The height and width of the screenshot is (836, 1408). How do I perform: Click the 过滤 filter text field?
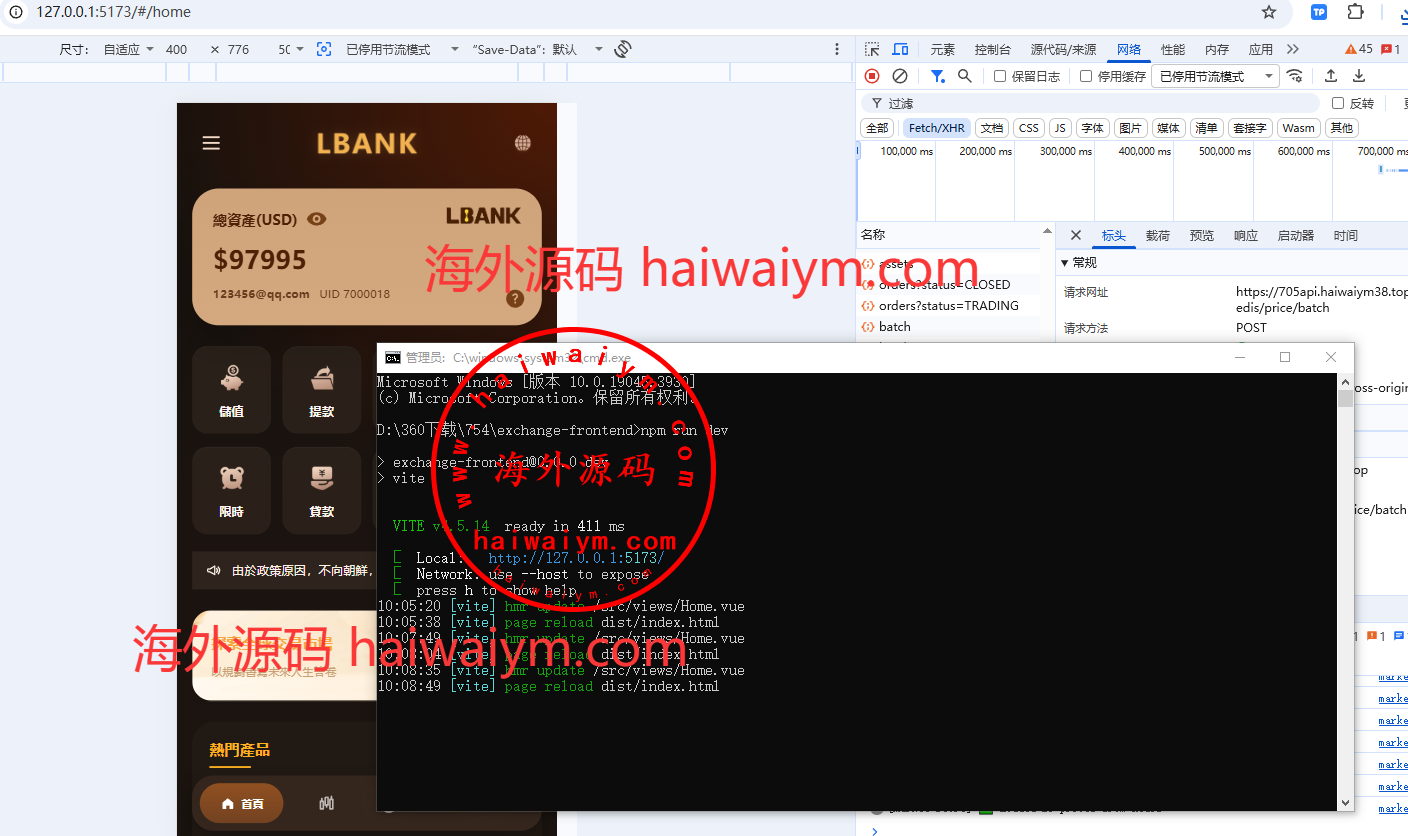pos(1090,103)
